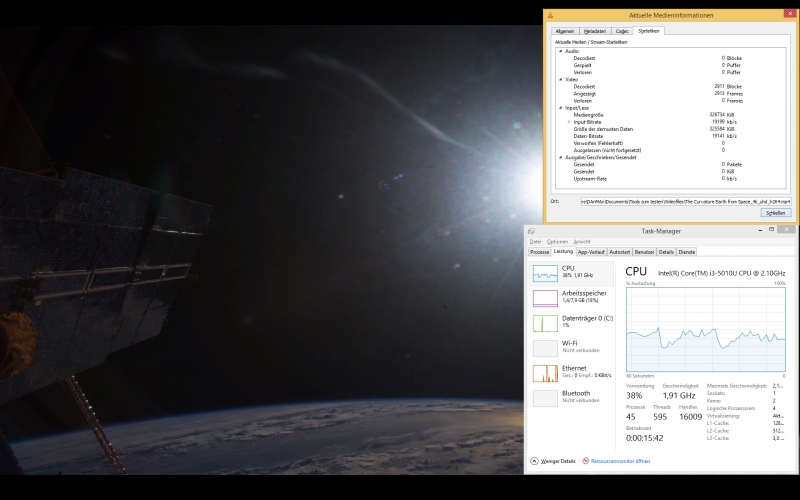The image size is (800, 500).
Task: Select the Upstream-Rate row
Action: pyautogui.click(x=672, y=179)
